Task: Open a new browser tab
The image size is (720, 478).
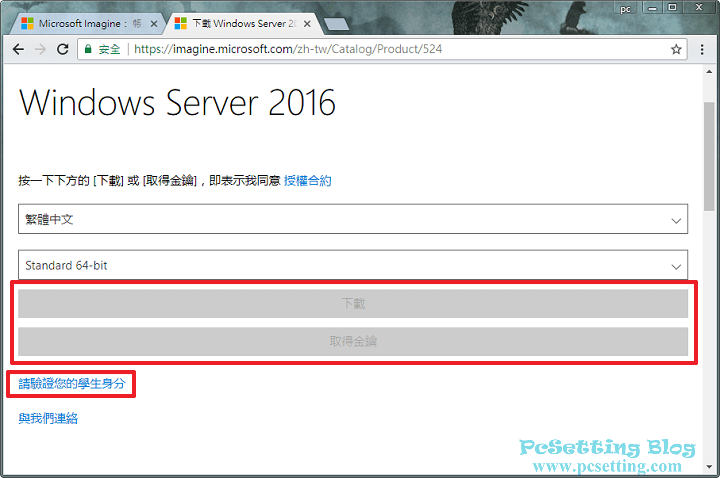Action: pos(336,23)
